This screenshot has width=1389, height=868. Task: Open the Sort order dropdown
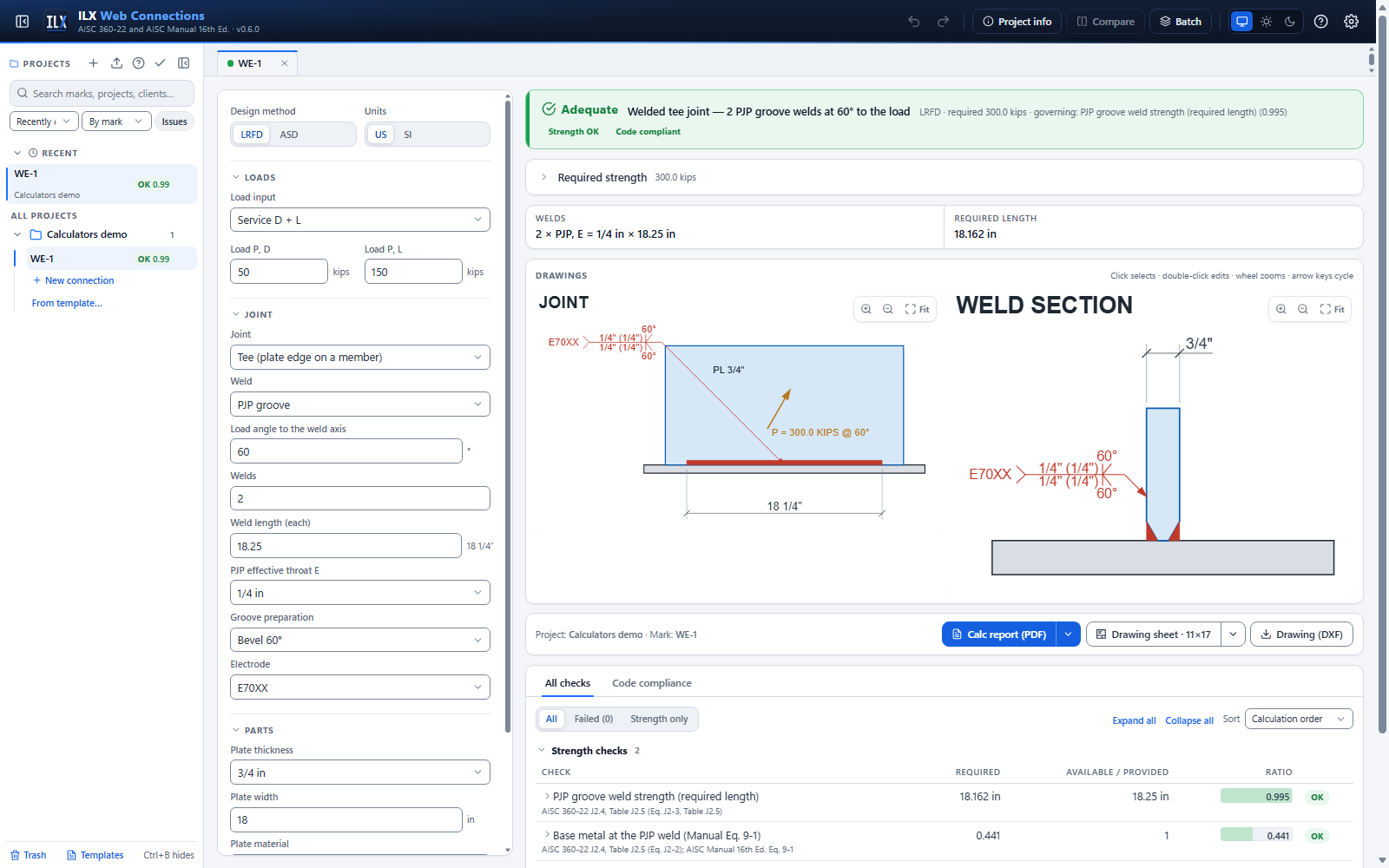click(1299, 719)
